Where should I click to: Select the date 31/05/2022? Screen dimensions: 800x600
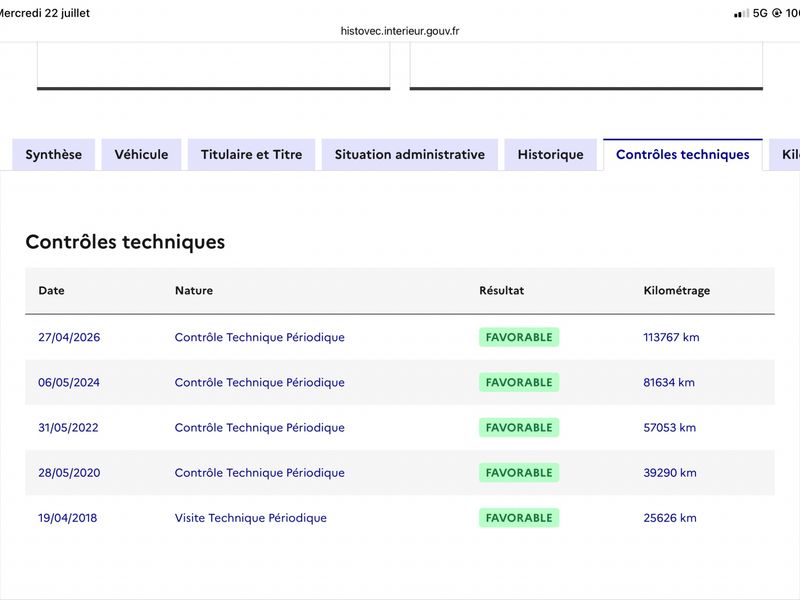coord(68,428)
